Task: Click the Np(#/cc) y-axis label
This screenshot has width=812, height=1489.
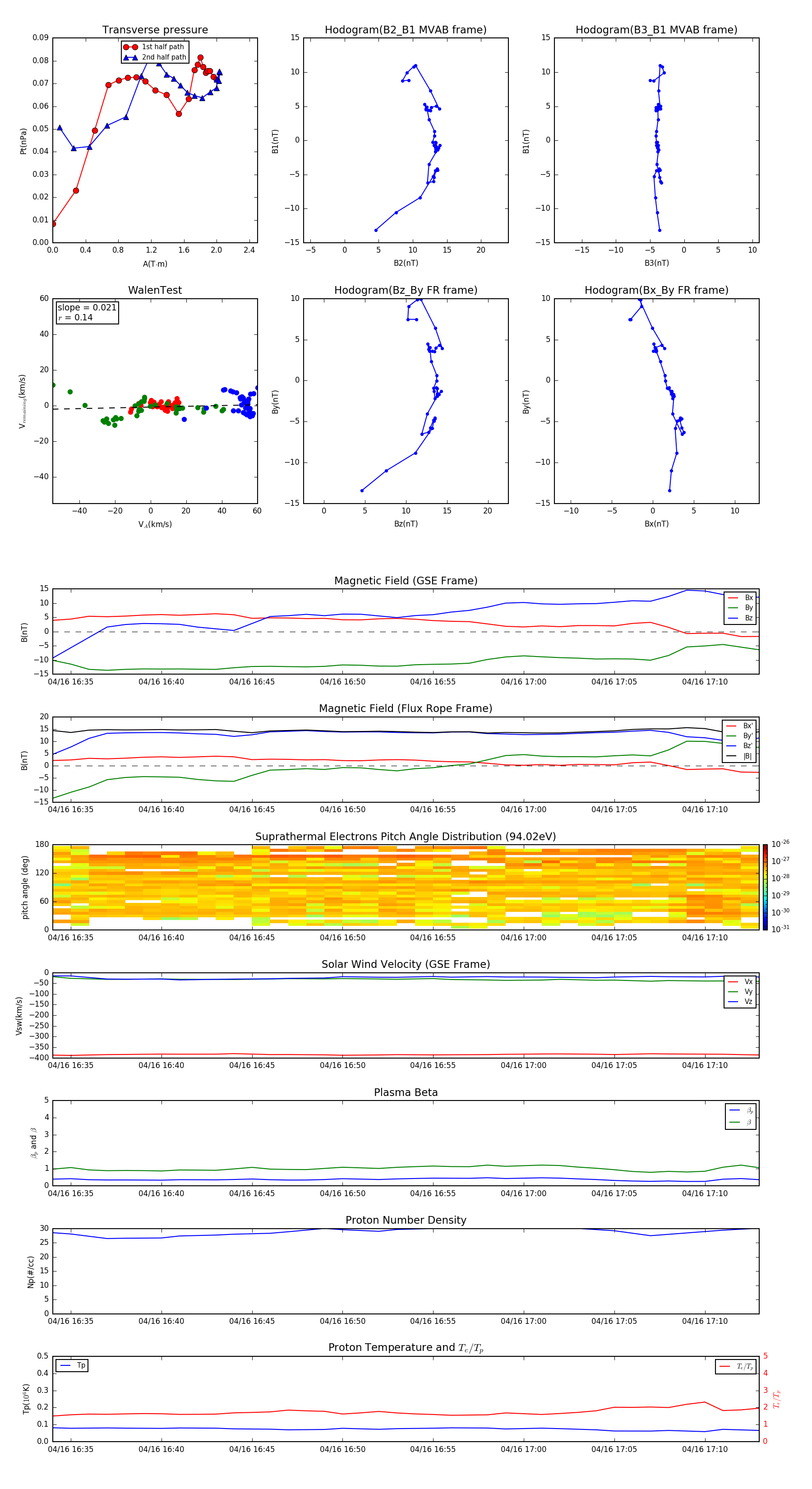Action: (31, 1272)
